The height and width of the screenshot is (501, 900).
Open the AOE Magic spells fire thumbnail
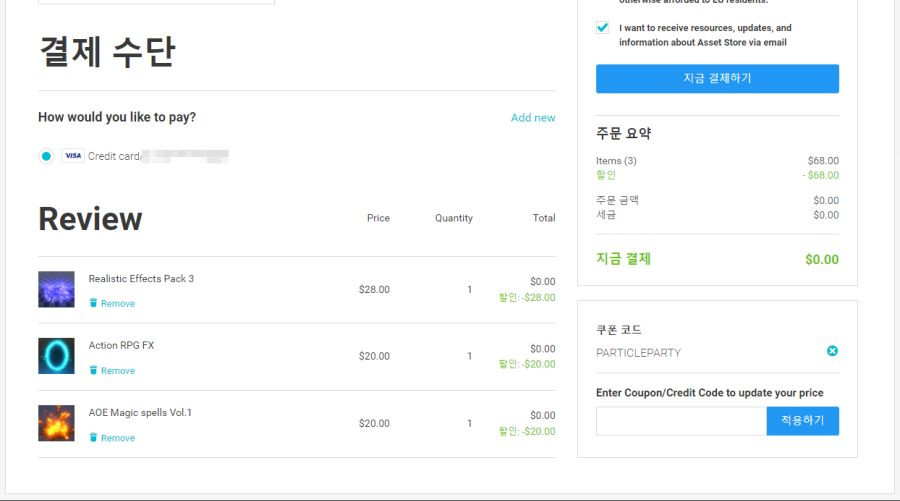tap(56, 423)
